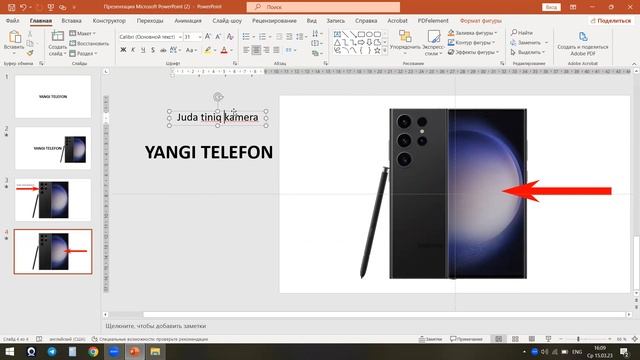Click Create and Share Adobe PDF icon

click(x=583, y=36)
